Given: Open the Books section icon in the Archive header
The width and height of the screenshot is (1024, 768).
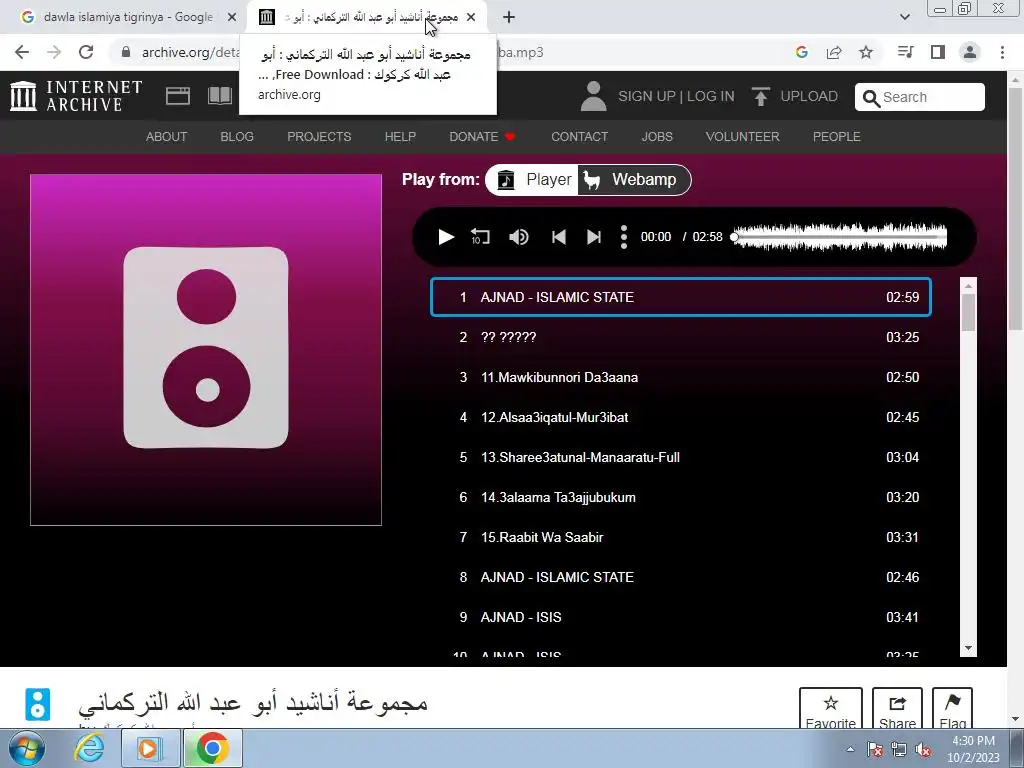Looking at the screenshot, I should pyautogui.click(x=220, y=96).
